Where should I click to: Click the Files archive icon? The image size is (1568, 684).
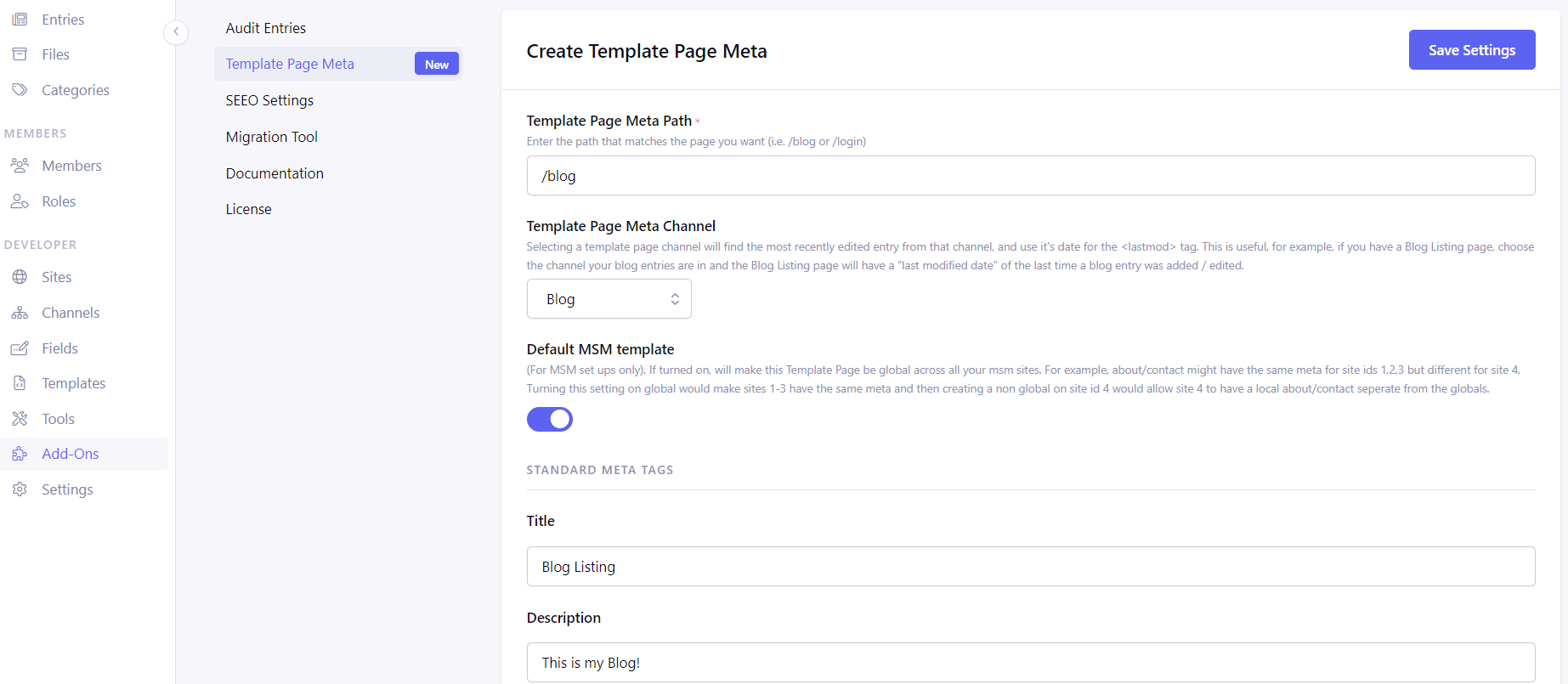click(20, 54)
